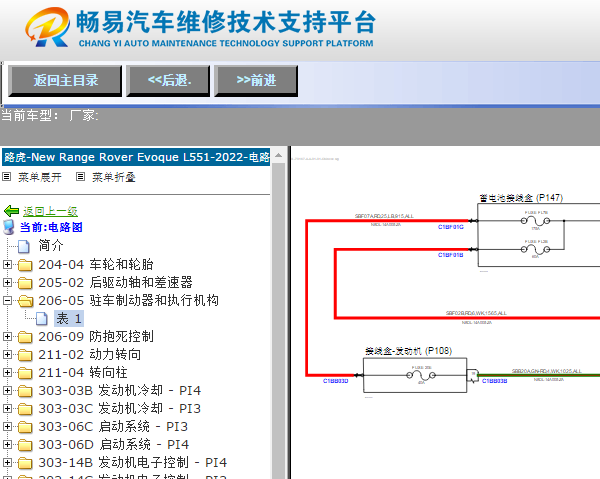This screenshot has height=479, width=600.
Task: Click the computer icon beside 当前:电路图
Action: click(x=9, y=227)
